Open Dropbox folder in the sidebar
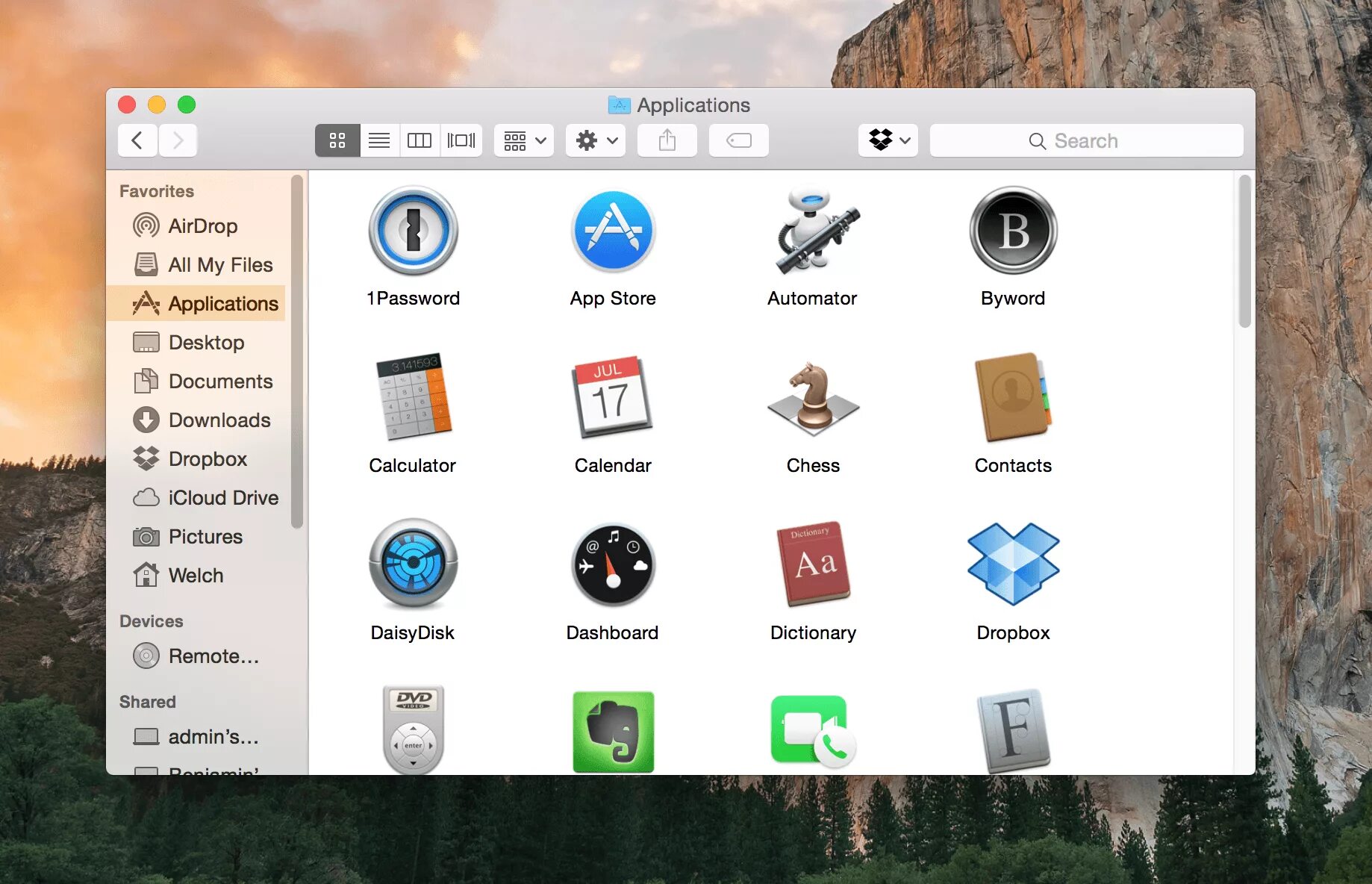Image resolution: width=1372 pixels, height=884 pixels. (196, 458)
